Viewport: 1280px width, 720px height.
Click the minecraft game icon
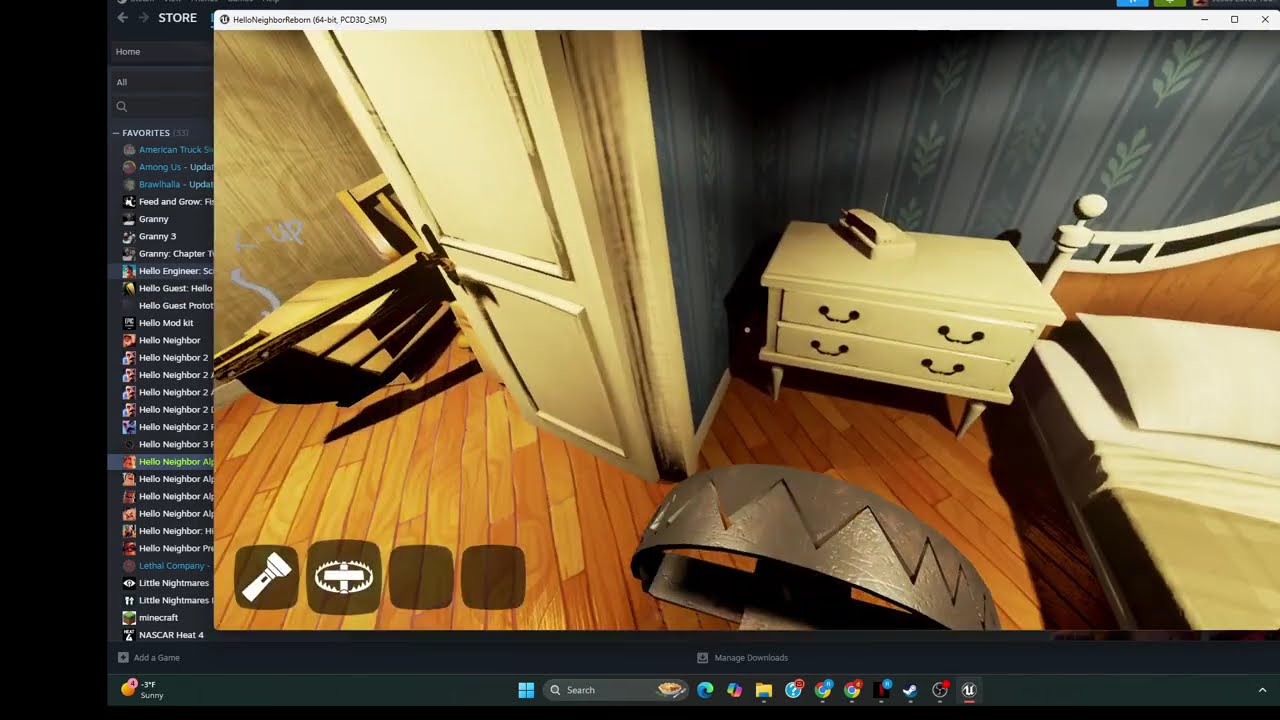[129, 618]
